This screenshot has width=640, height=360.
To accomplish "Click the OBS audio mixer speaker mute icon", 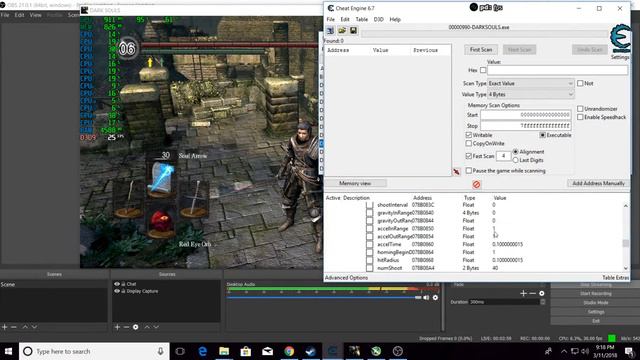I will coord(426,298).
